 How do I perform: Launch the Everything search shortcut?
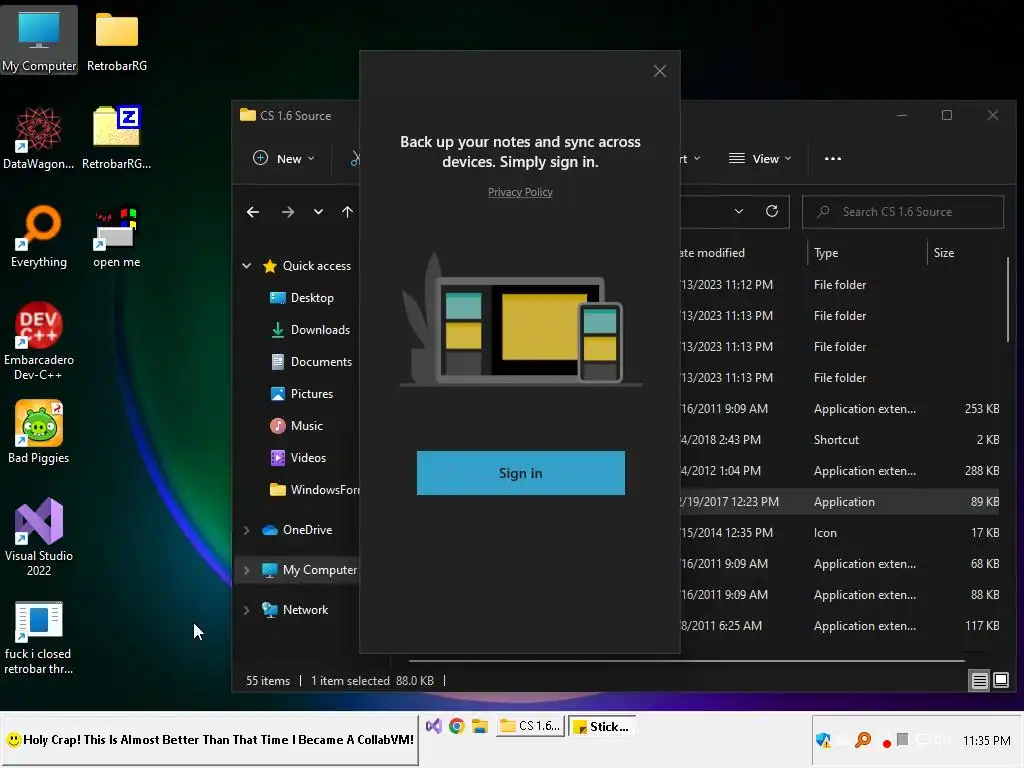pos(39,236)
